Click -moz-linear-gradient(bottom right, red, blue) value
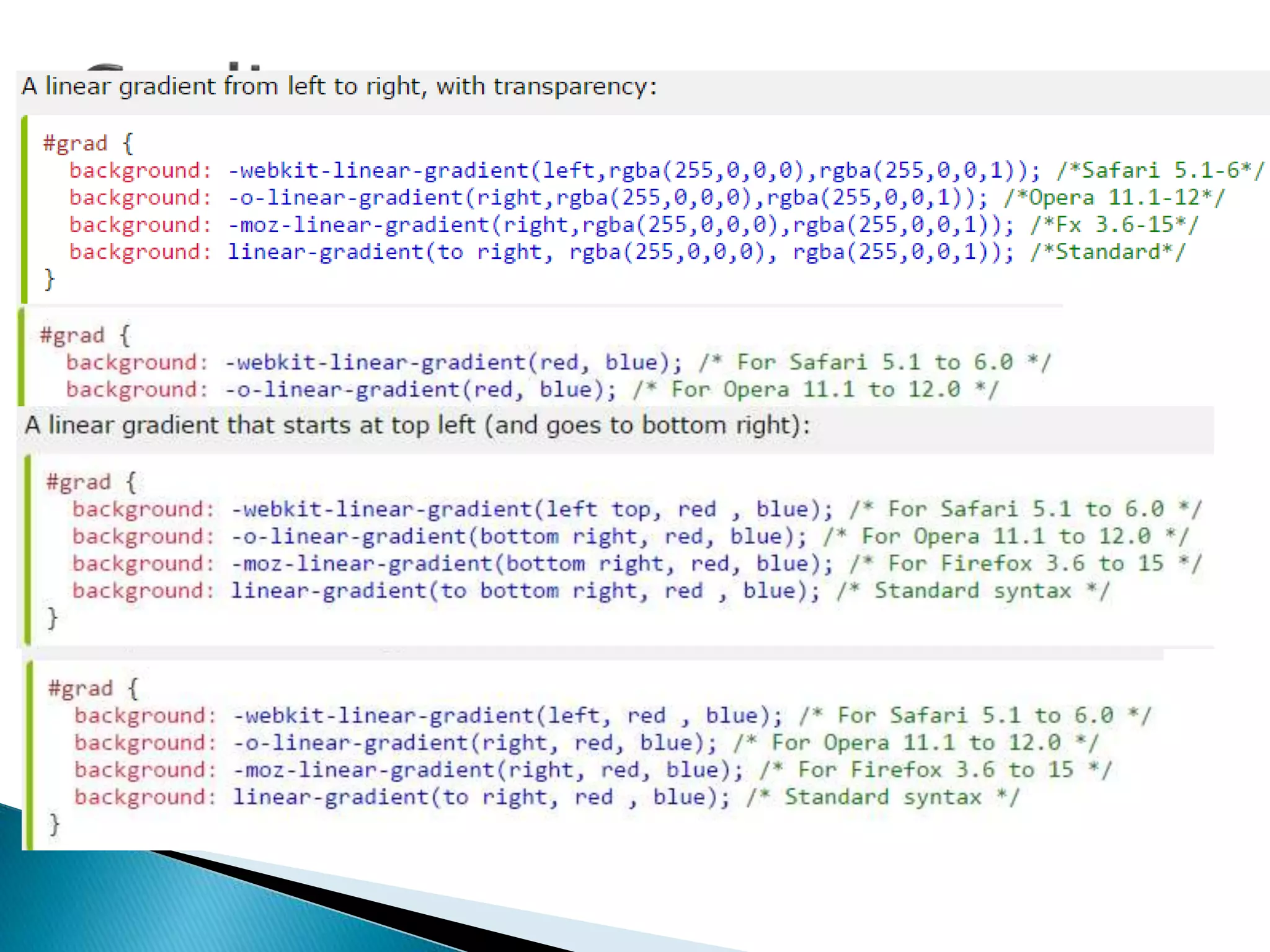This screenshot has height=952, width=1270. click(x=532, y=563)
